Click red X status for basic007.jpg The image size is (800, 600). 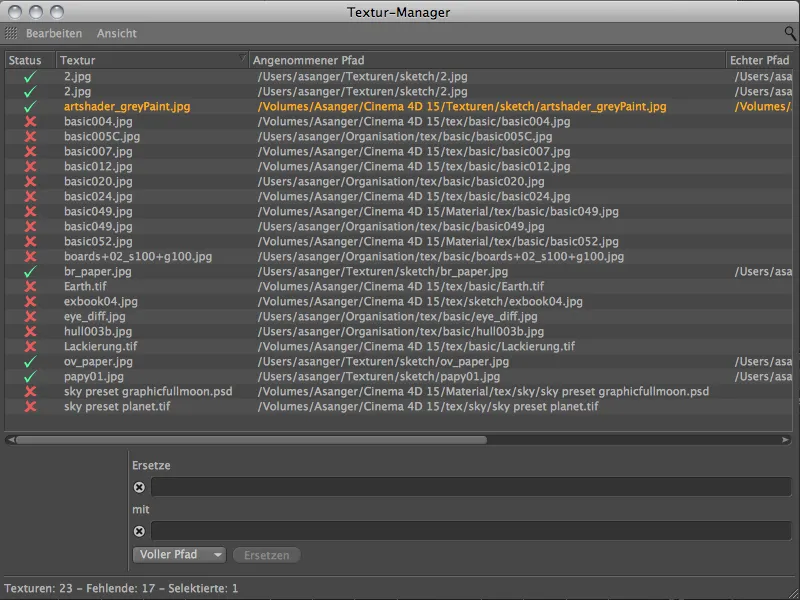click(31, 152)
